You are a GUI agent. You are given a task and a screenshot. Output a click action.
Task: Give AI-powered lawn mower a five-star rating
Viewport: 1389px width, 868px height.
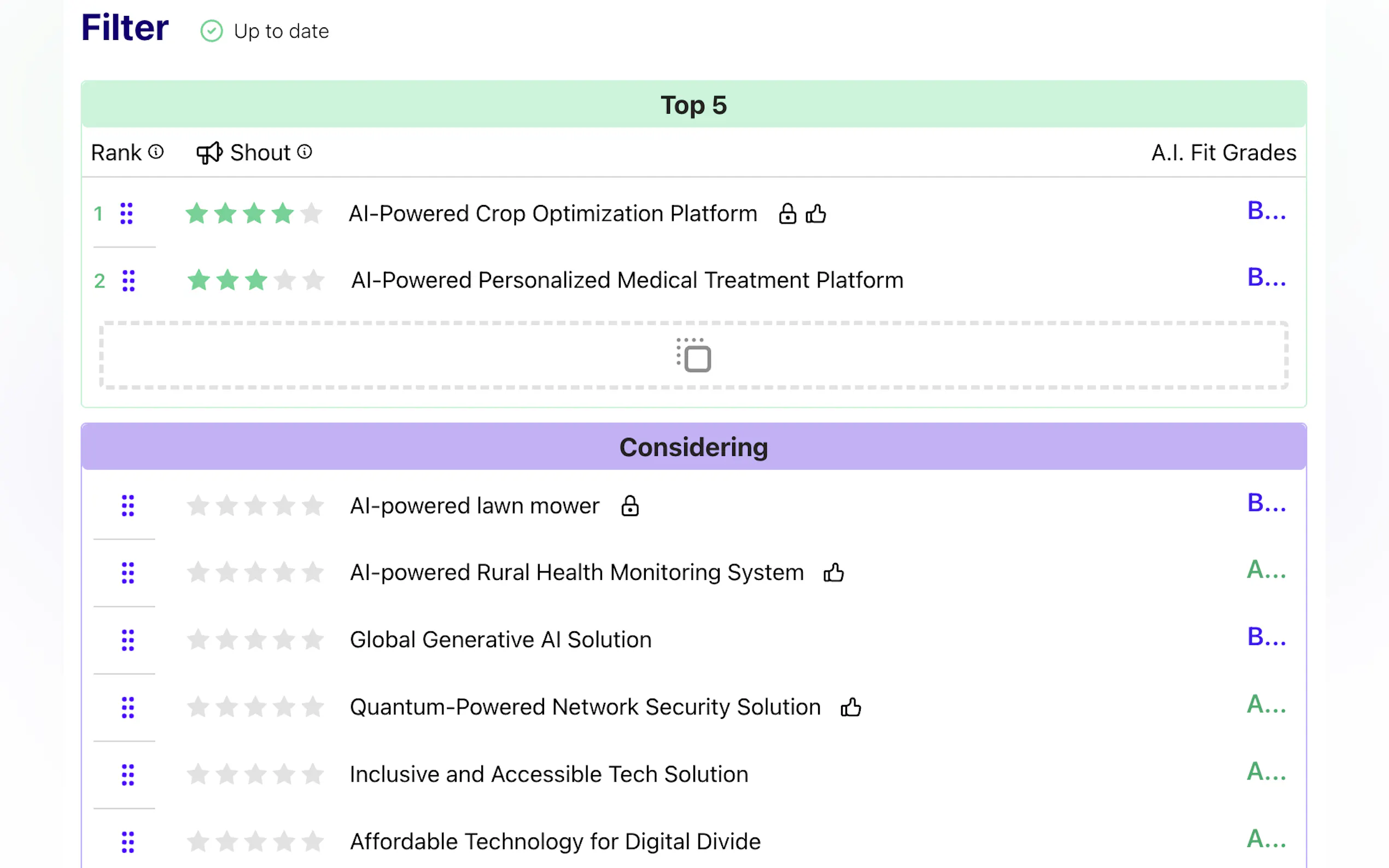313,506
